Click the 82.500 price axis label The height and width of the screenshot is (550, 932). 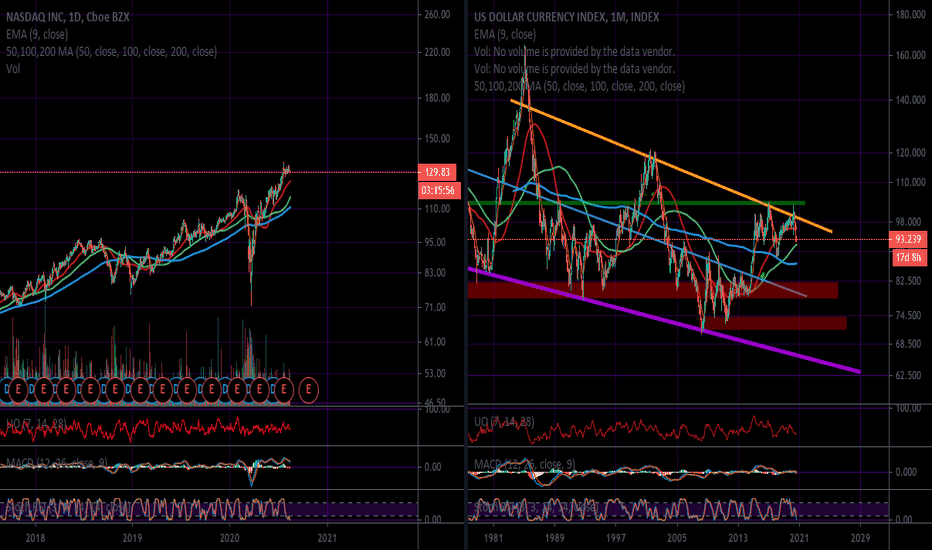coord(908,281)
